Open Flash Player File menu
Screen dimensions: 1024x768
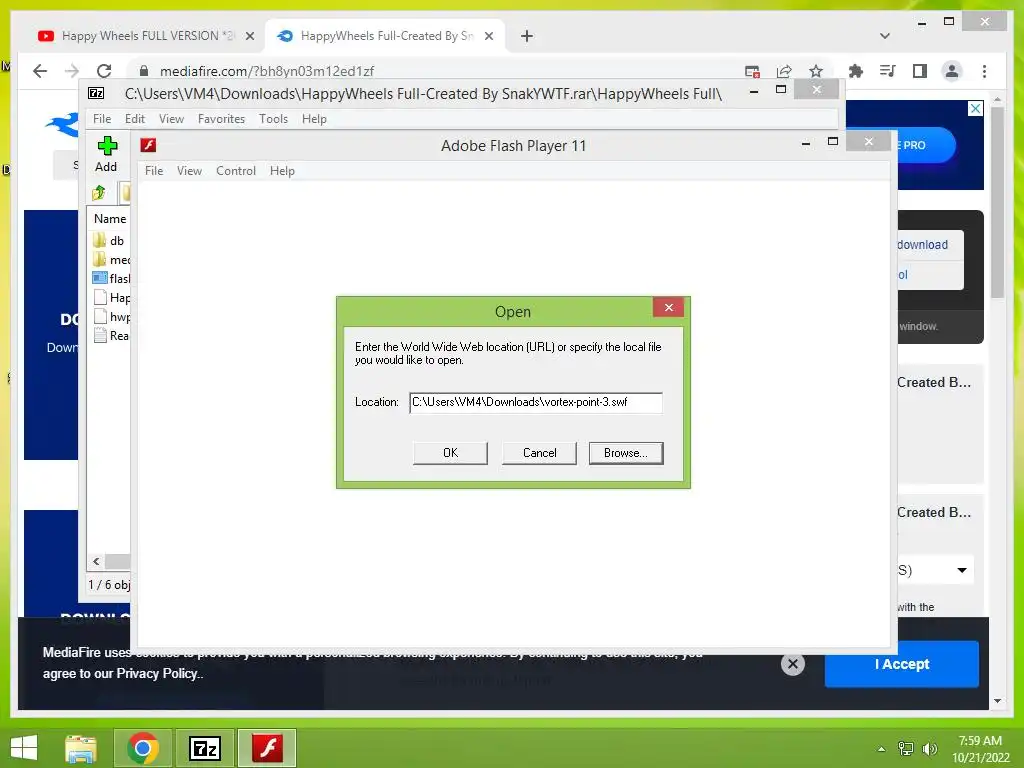point(154,170)
